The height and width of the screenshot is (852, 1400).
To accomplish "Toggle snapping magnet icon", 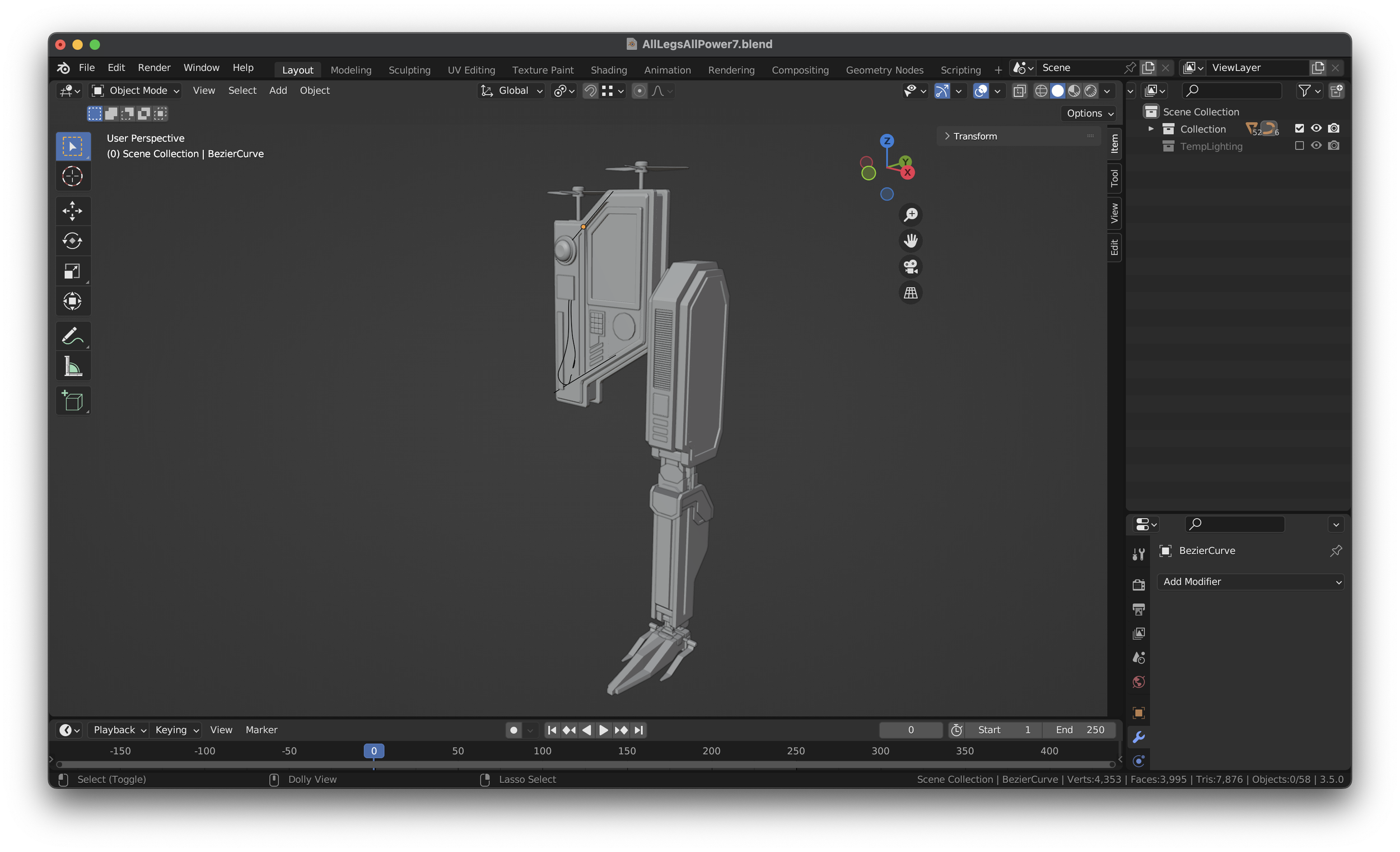I will (x=590, y=91).
